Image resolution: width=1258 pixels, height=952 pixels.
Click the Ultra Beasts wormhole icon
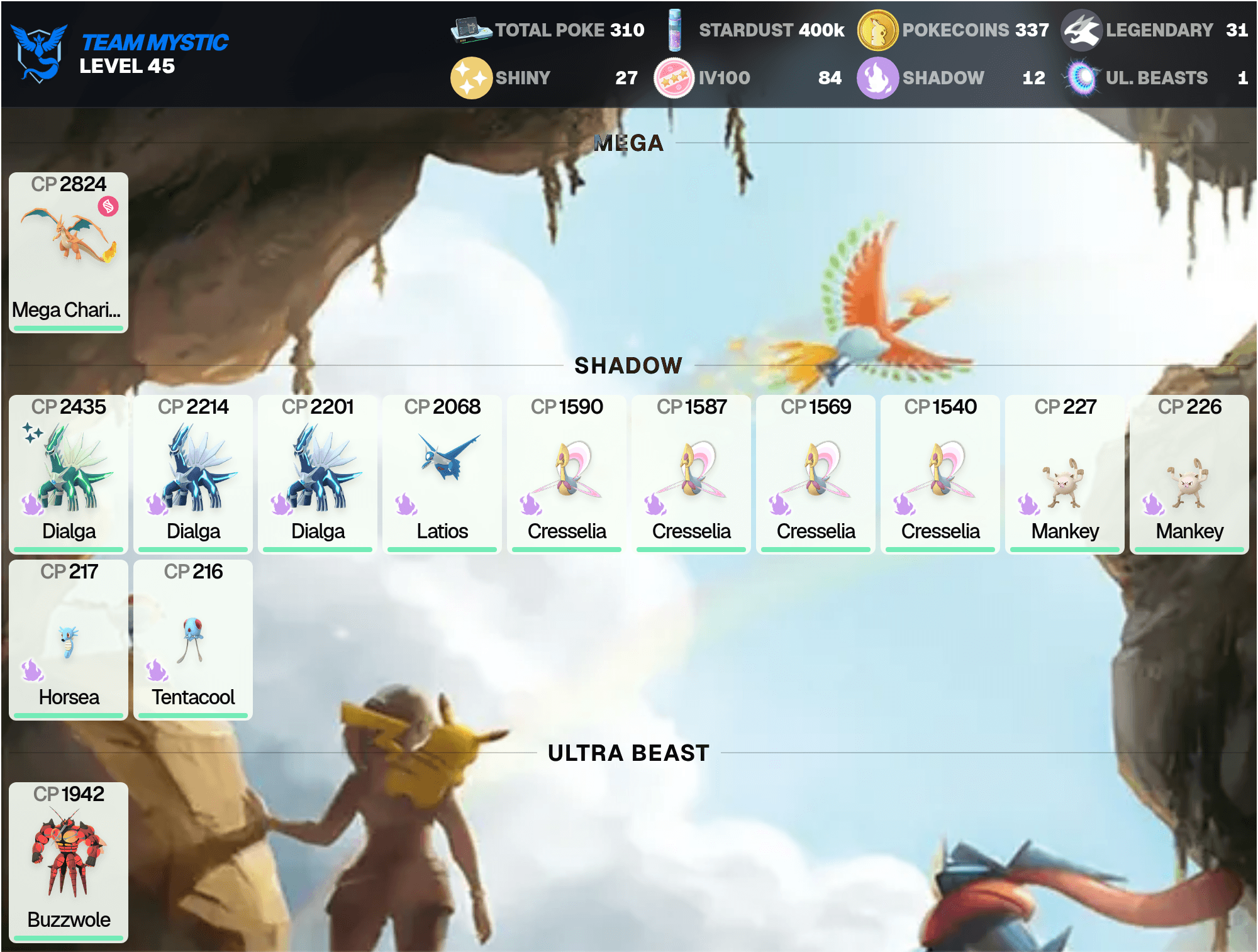coord(1081,78)
